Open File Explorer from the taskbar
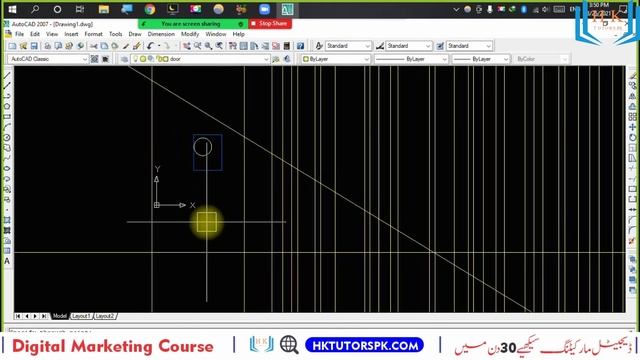Screen dimensions: 640x360 coord(104,9)
